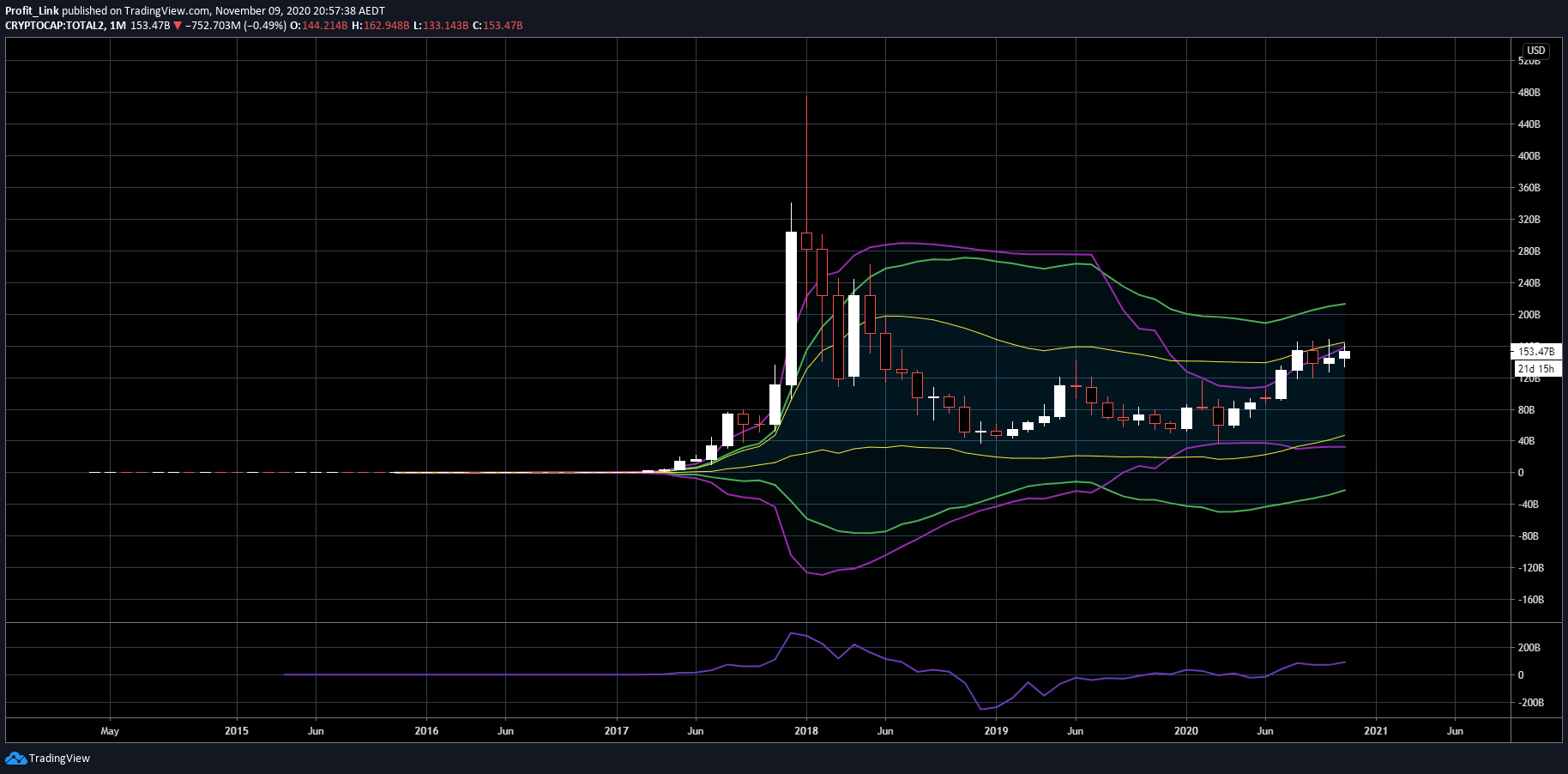Click the high price value H:162.948B
Viewport: 1568px width, 774px height.
click(380, 26)
